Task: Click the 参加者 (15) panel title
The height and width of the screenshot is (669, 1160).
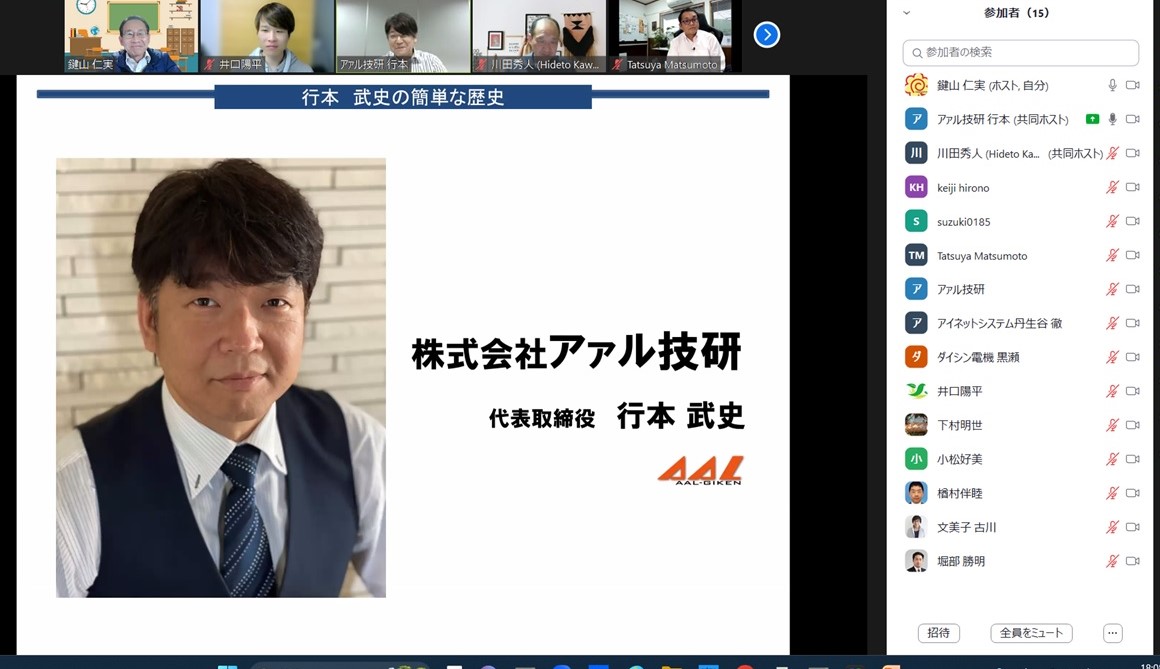Action: (1016, 13)
